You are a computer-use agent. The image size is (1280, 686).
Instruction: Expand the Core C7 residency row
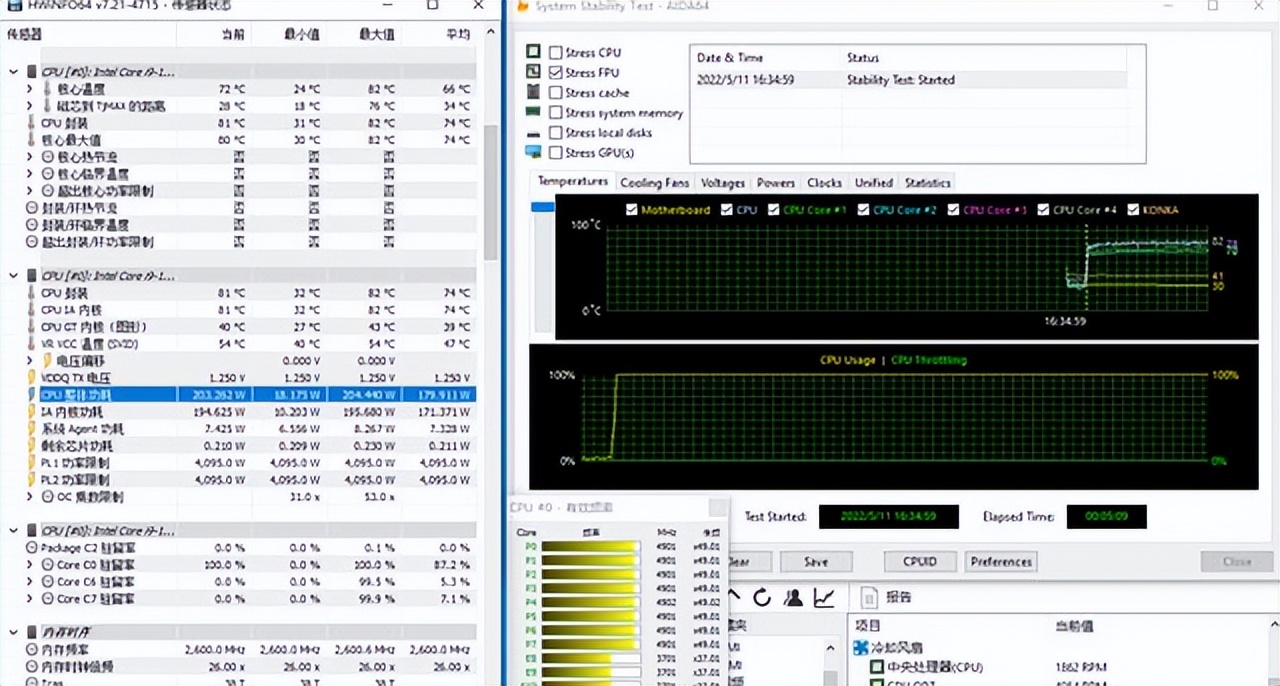tap(31, 599)
